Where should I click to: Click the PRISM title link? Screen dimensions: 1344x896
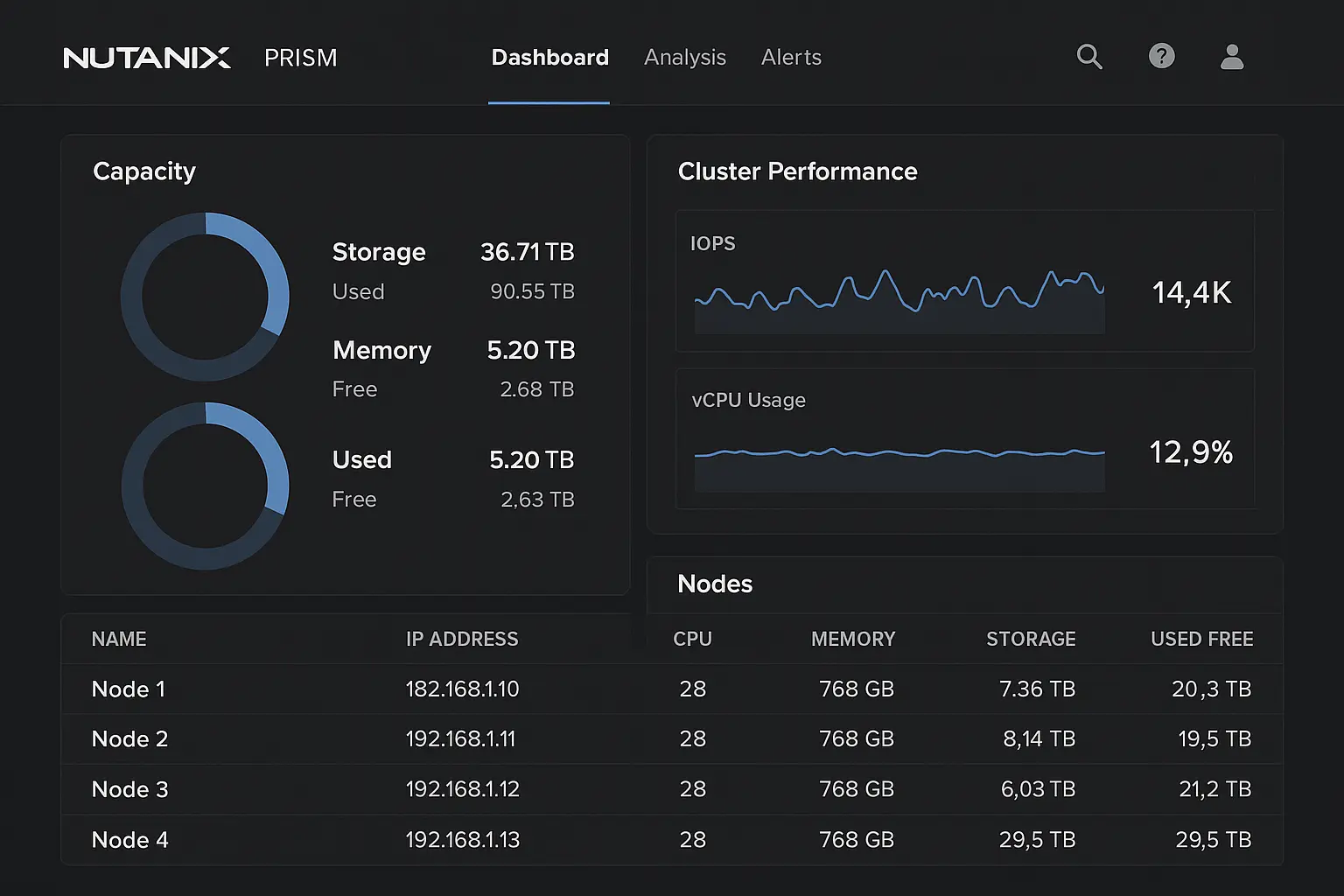(300, 58)
